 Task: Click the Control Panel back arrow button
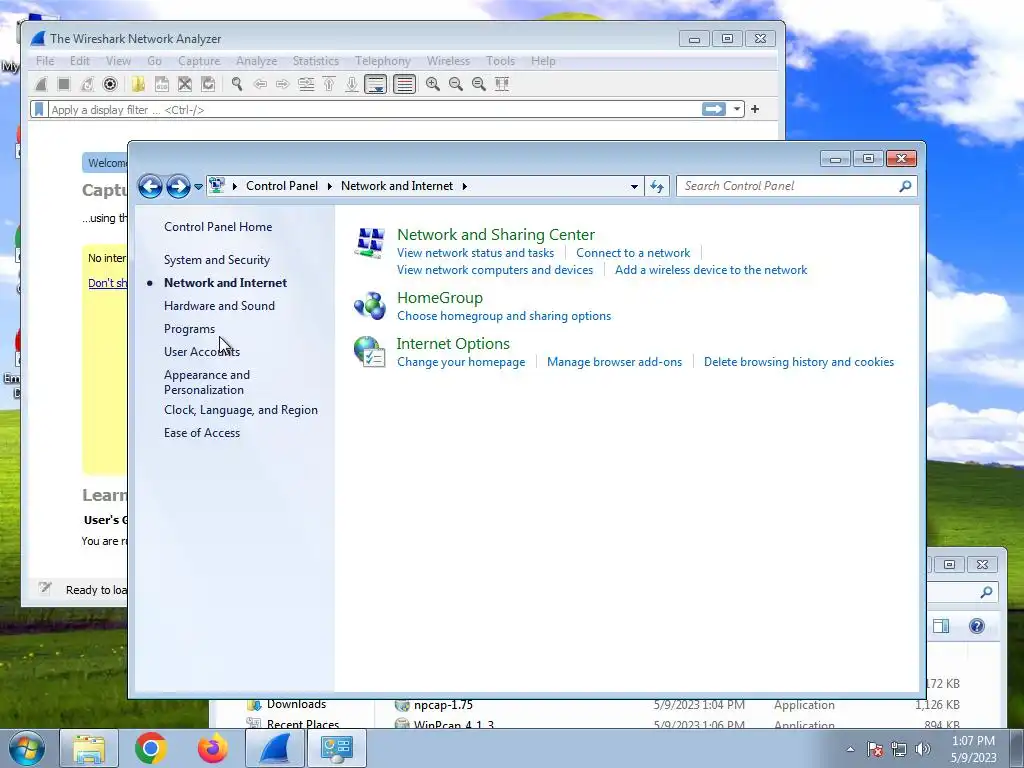150,186
